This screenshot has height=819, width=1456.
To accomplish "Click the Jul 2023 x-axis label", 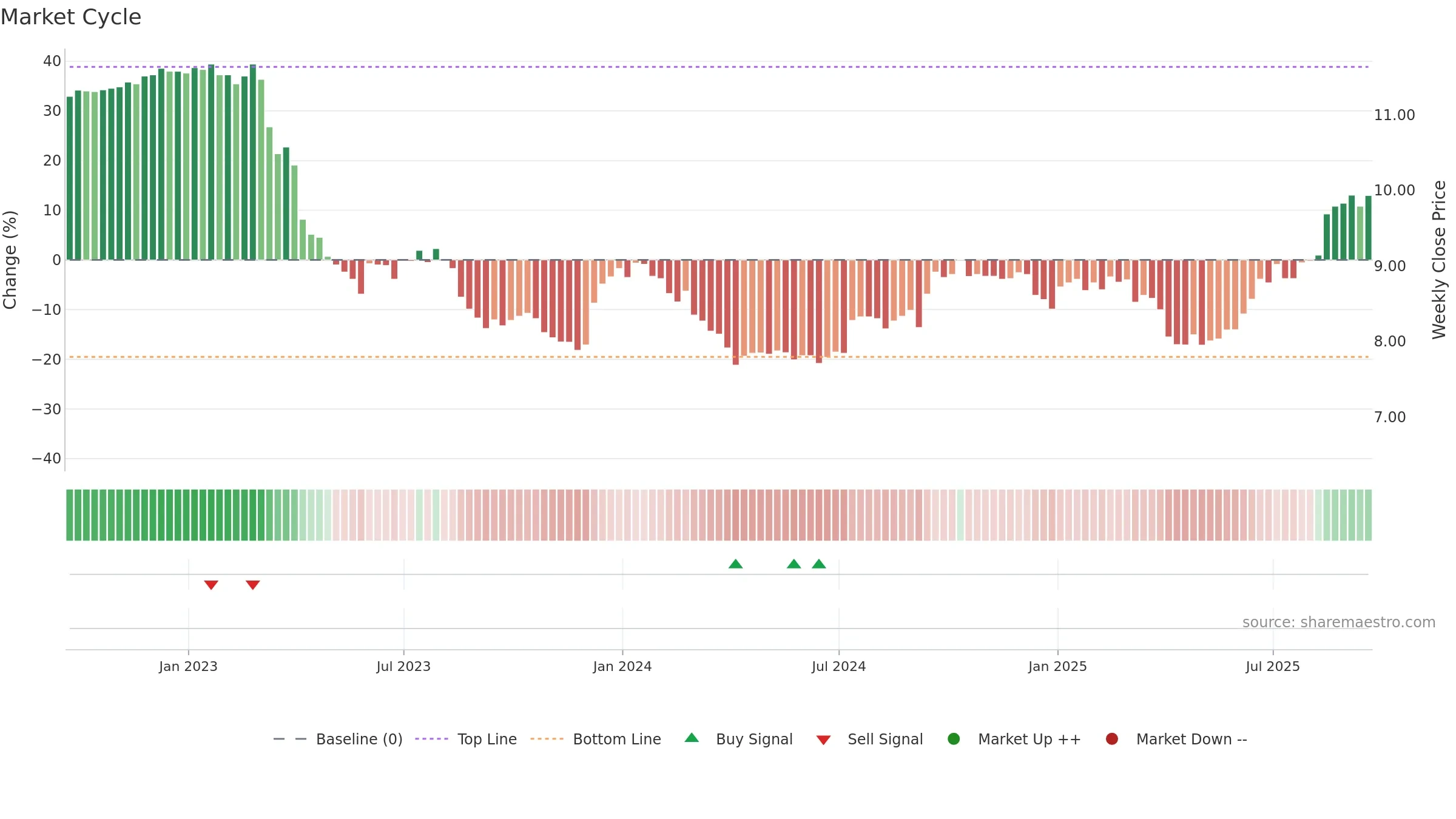I will tap(403, 666).
